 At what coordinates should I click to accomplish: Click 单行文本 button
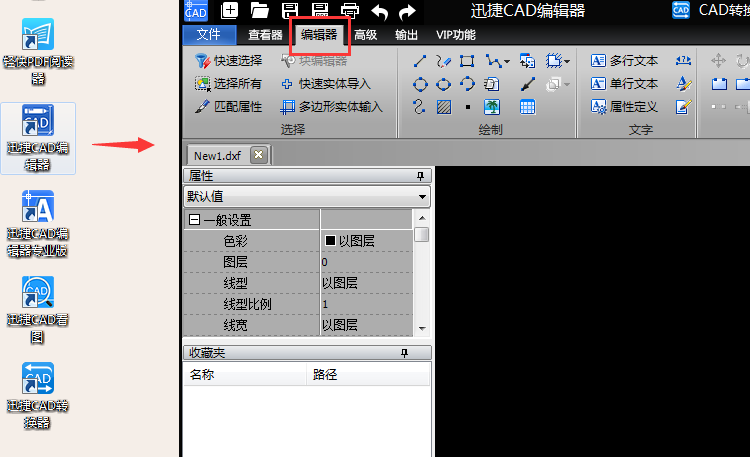(624, 84)
